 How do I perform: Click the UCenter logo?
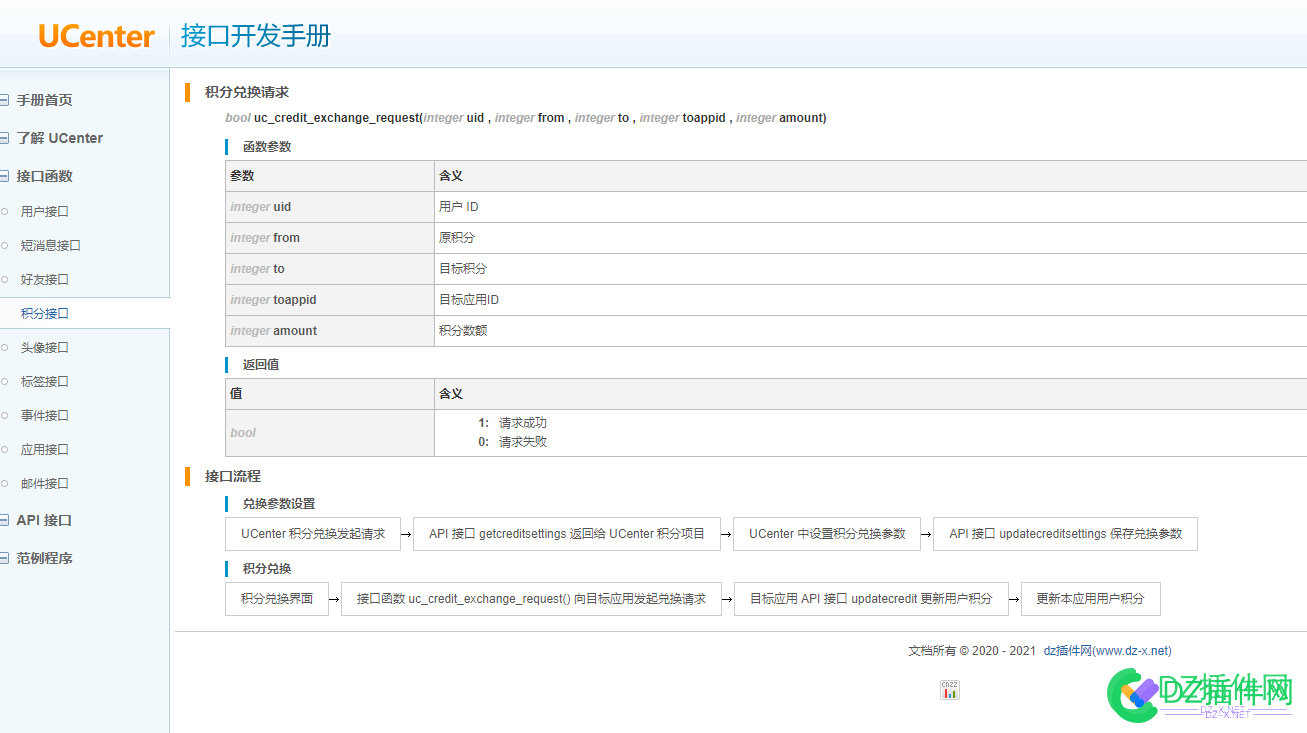pyautogui.click(x=97, y=36)
